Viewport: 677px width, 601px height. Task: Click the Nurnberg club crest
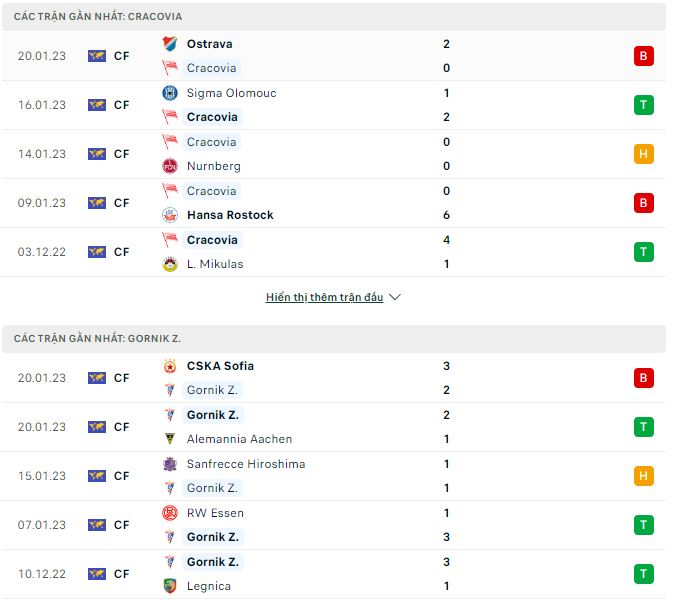(170, 166)
